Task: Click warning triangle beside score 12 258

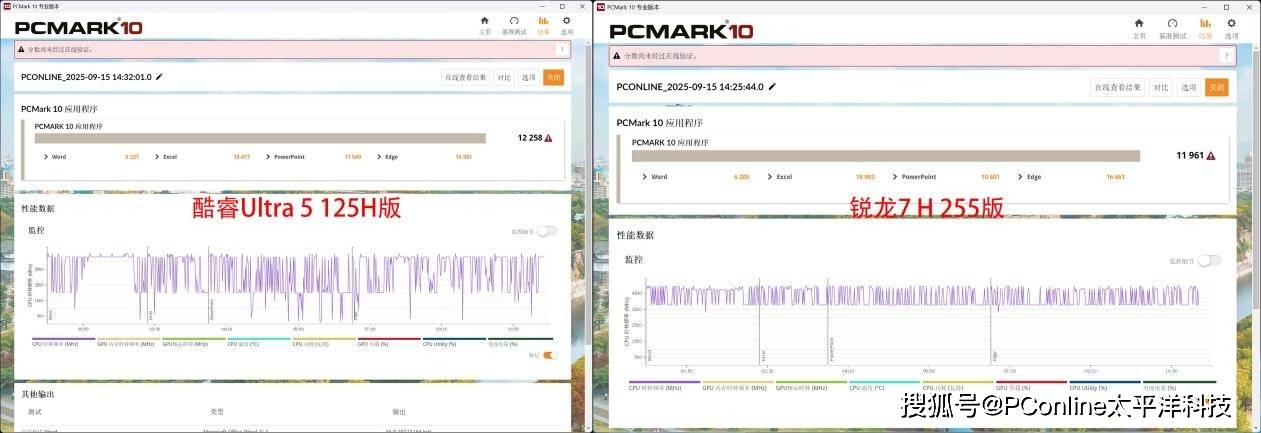Action: click(x=549, y=138)
